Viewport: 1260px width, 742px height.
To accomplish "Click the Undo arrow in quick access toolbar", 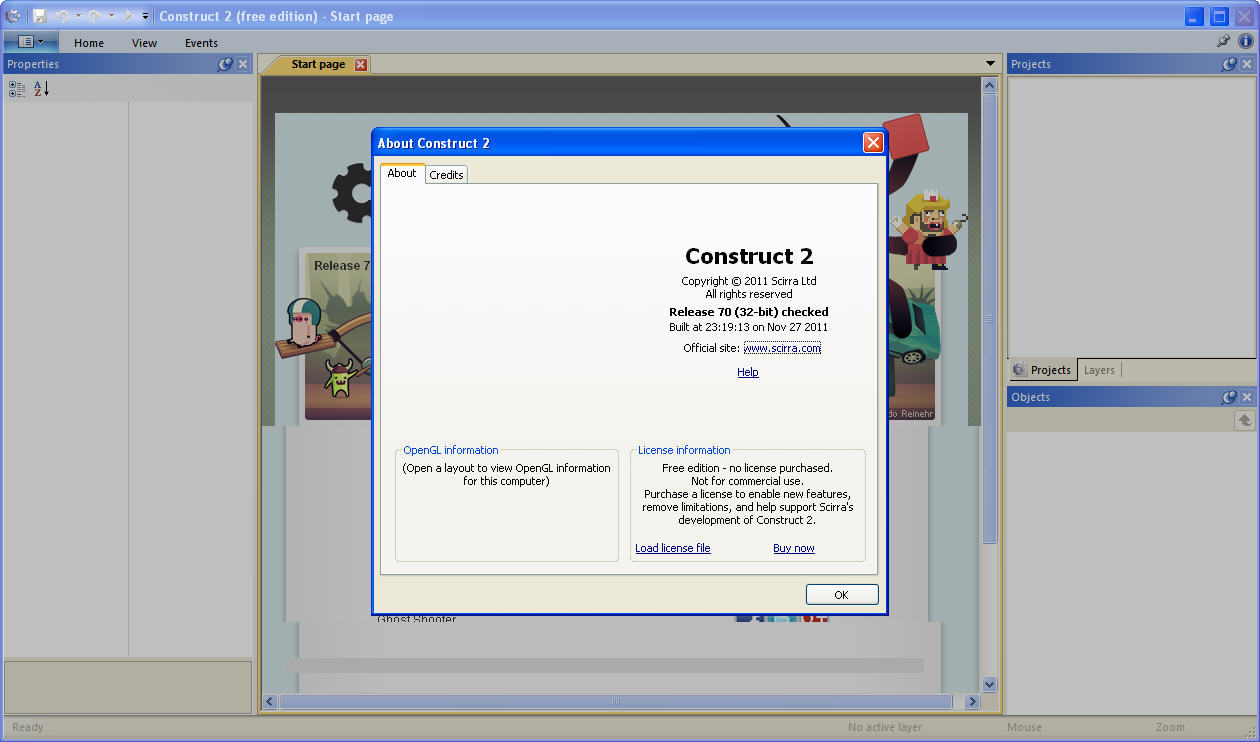I will (63, 16).
